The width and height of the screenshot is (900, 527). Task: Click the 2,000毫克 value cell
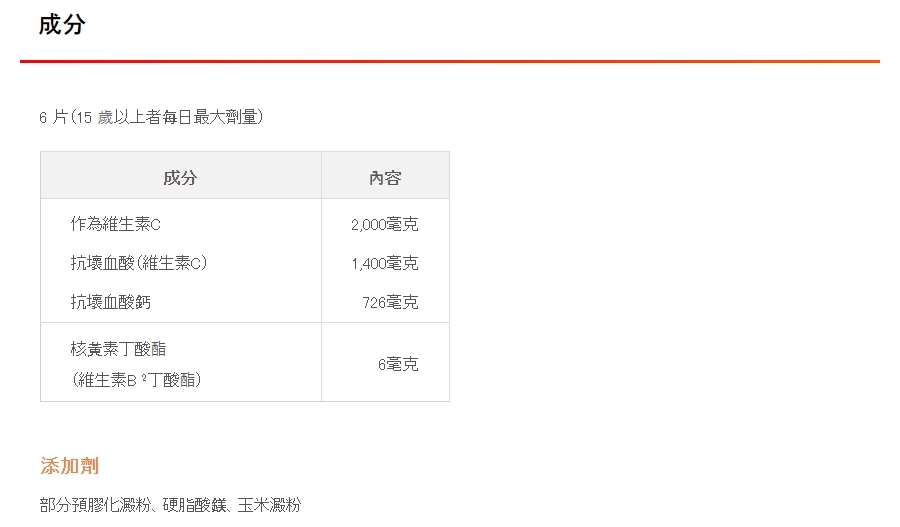click(x=385, y=224)
